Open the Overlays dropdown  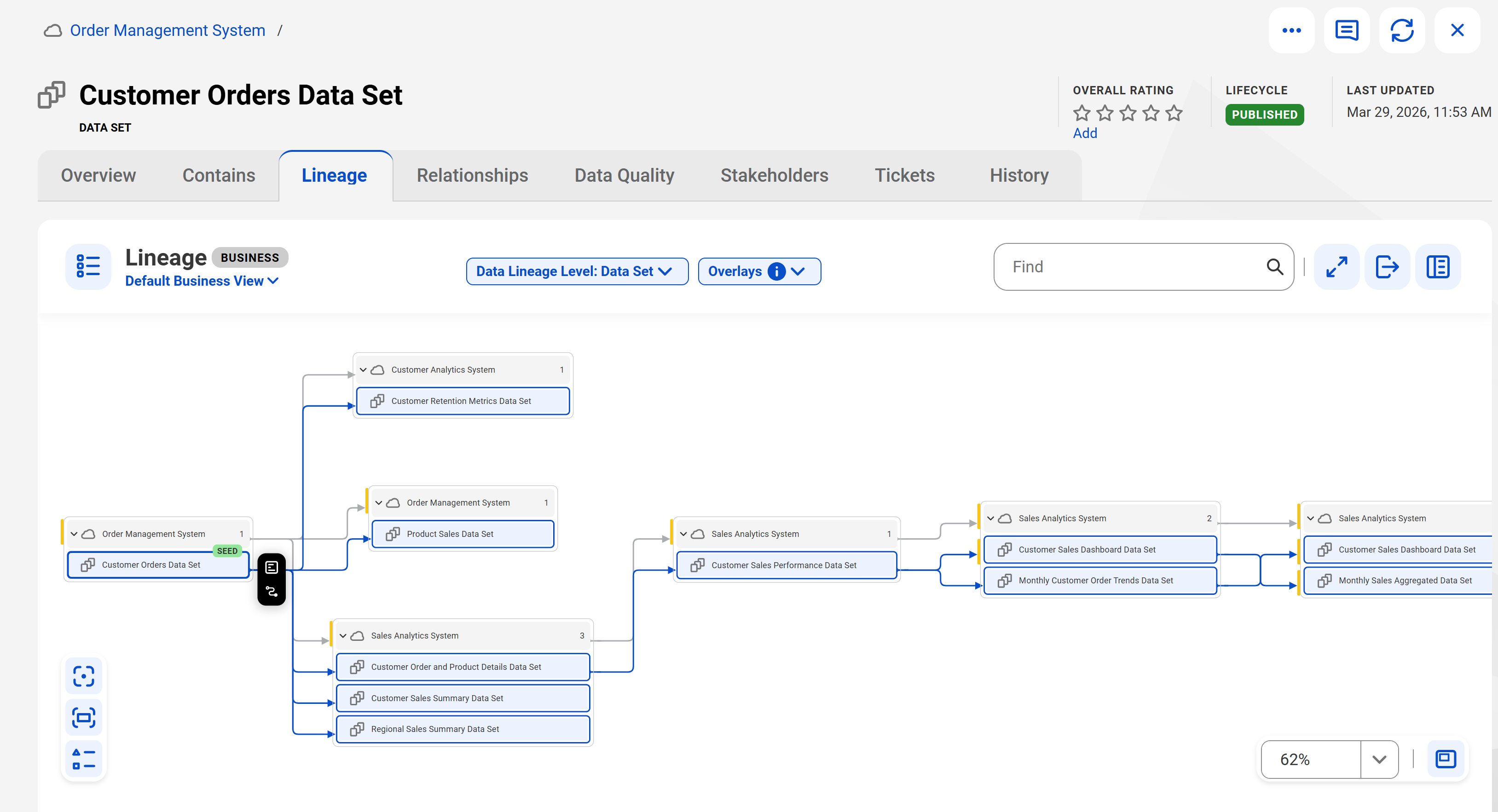point(759,271)
